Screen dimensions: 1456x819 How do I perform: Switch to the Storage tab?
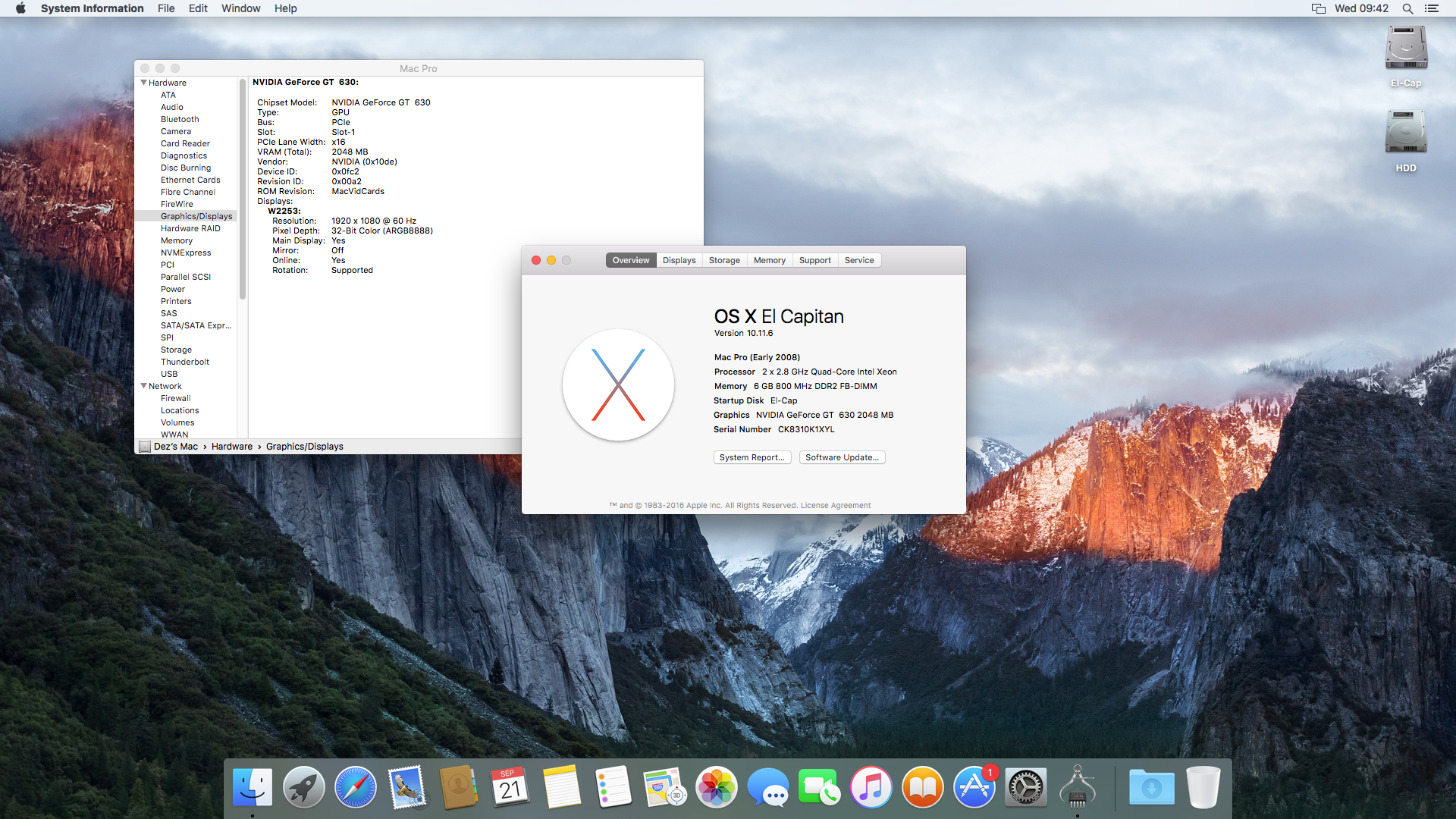[x=724, y=260]
